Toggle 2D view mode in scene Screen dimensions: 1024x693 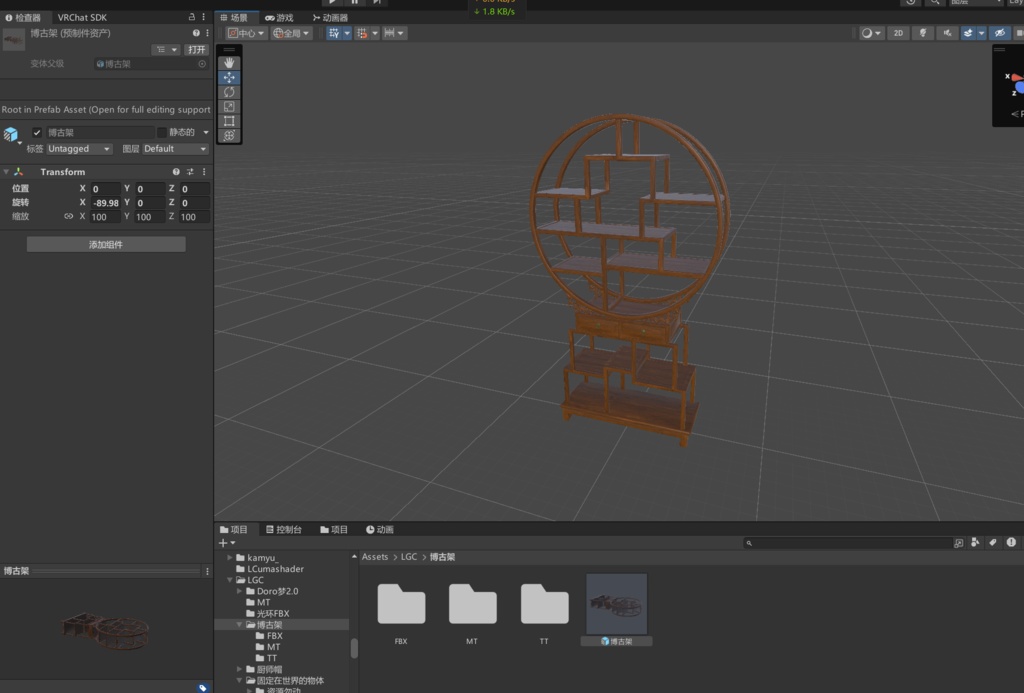coord(898,33)
